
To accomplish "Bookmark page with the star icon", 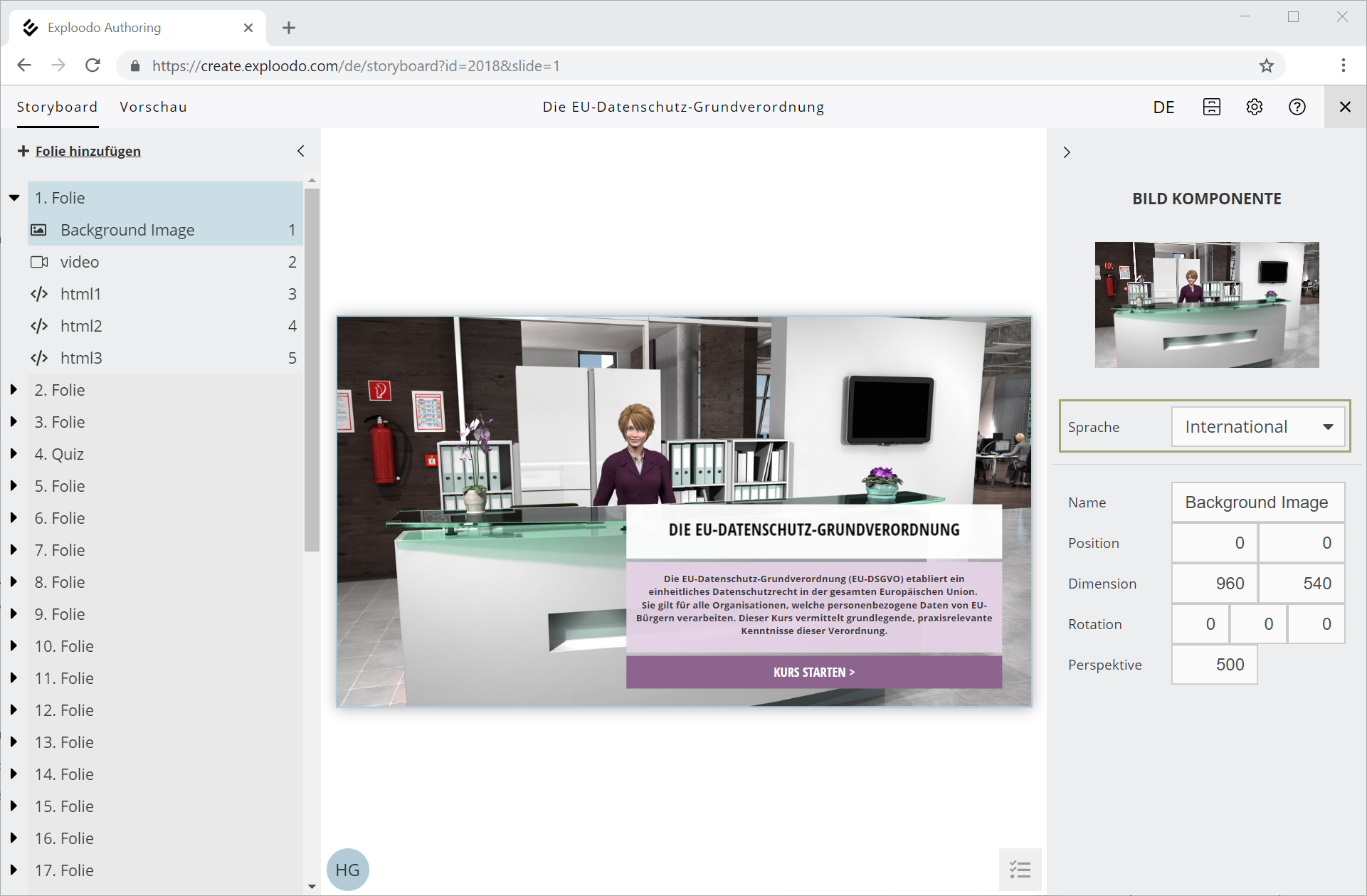I will [x=1266, y=66].
